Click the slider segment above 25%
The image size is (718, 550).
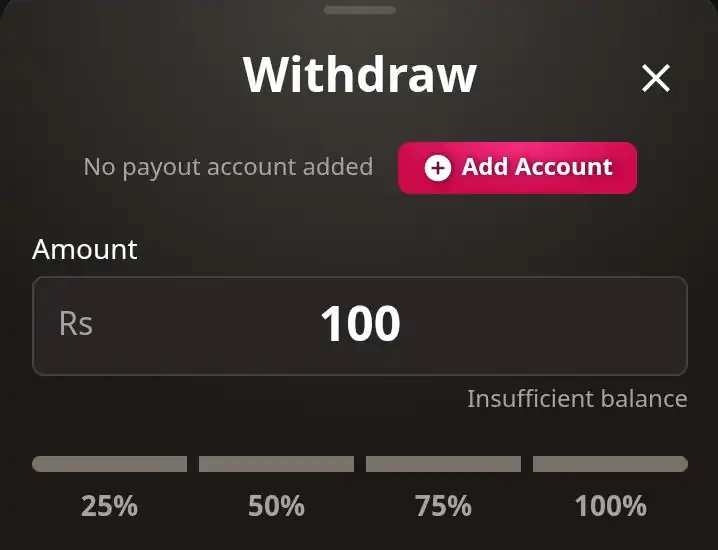109,464
